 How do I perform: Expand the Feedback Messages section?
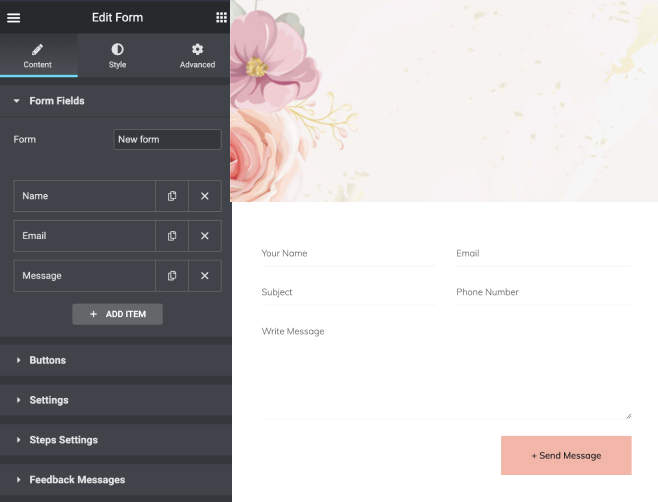point(77,480)
